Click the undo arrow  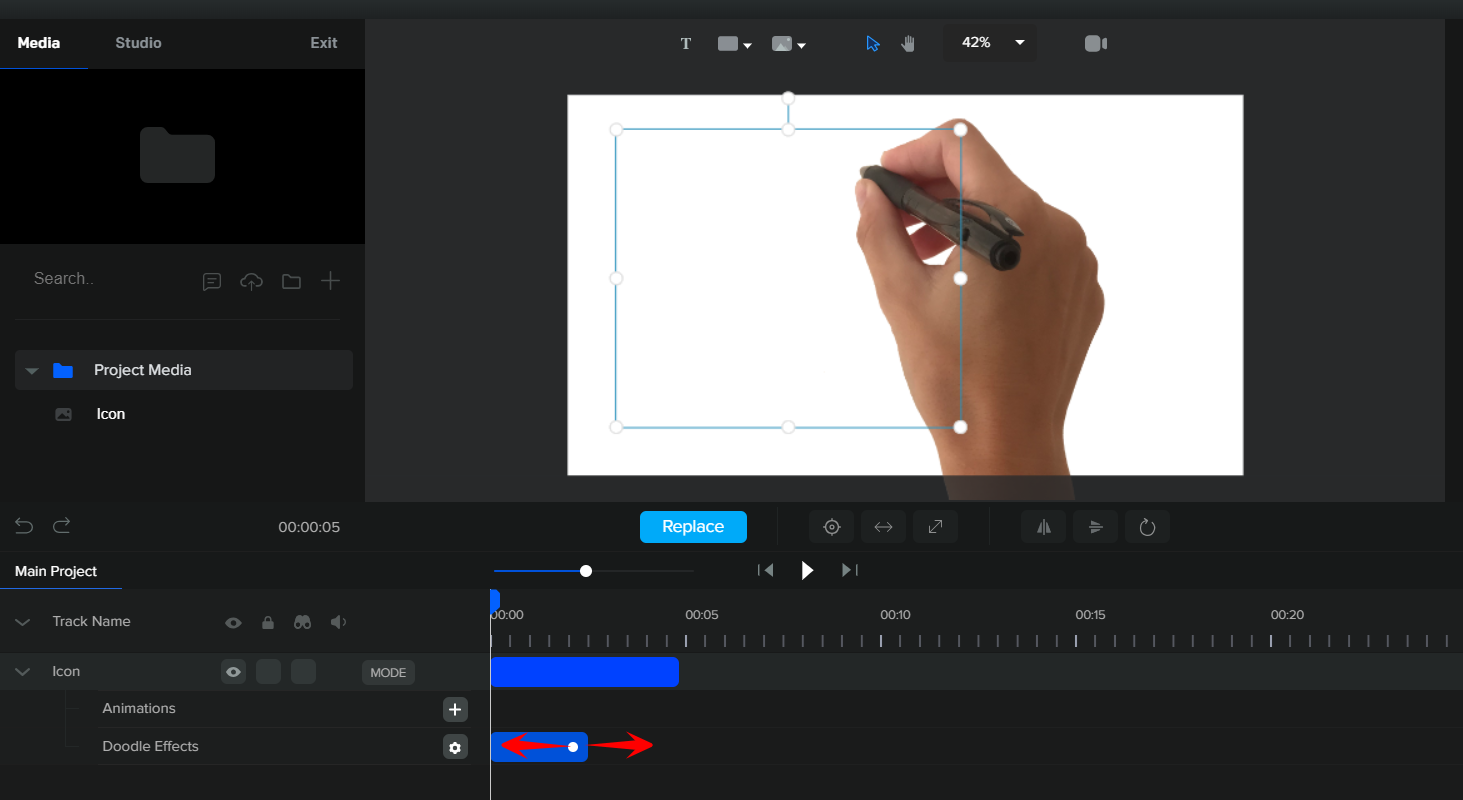24,526
